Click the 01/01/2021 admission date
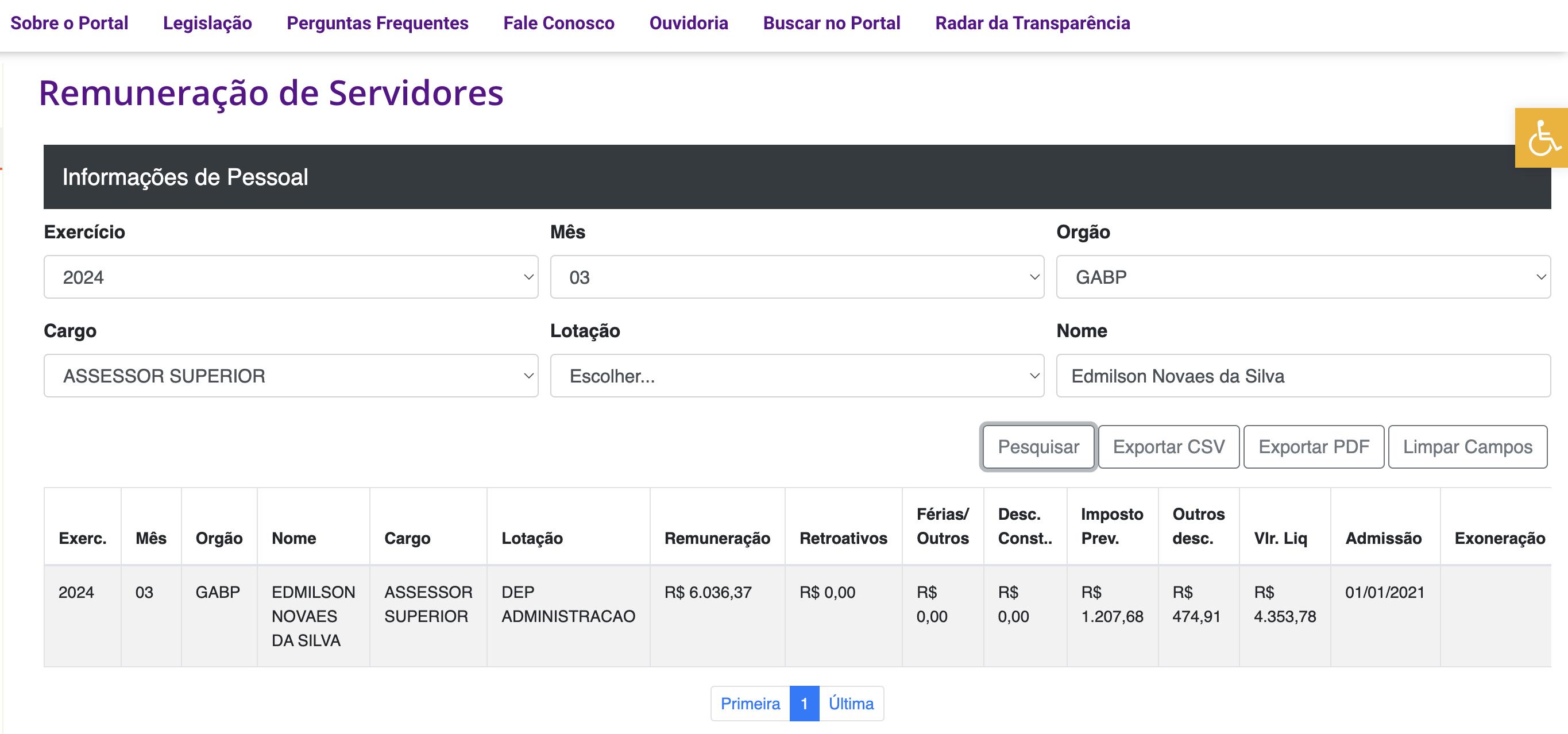This screenshot has height=734, width=1568. (1385, 592)
